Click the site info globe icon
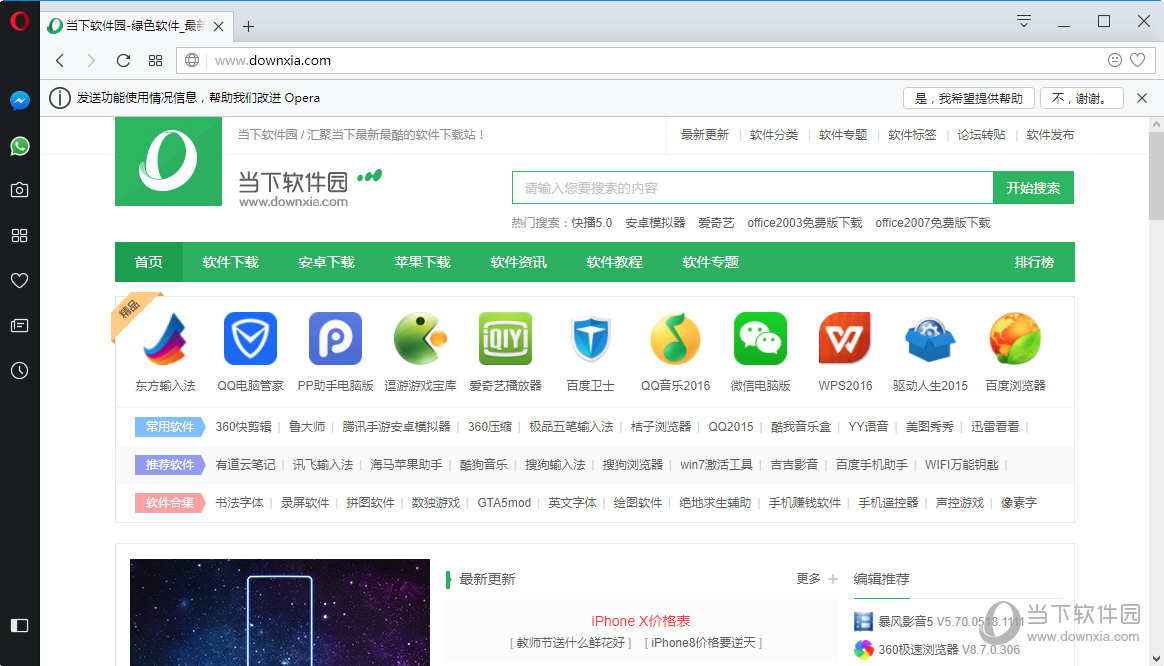 (x=192, y=60)
